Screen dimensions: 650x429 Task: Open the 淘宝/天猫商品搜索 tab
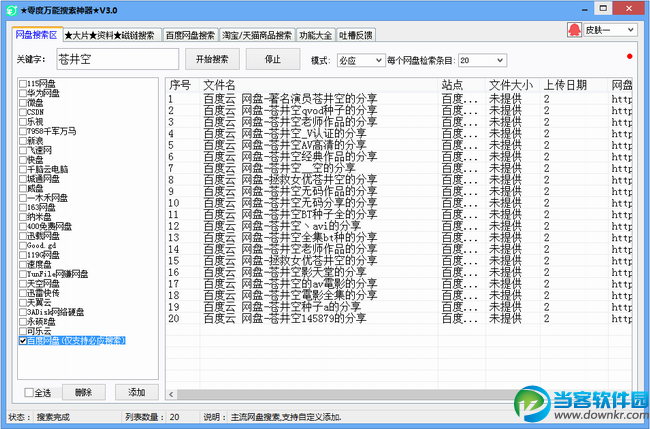257,36
